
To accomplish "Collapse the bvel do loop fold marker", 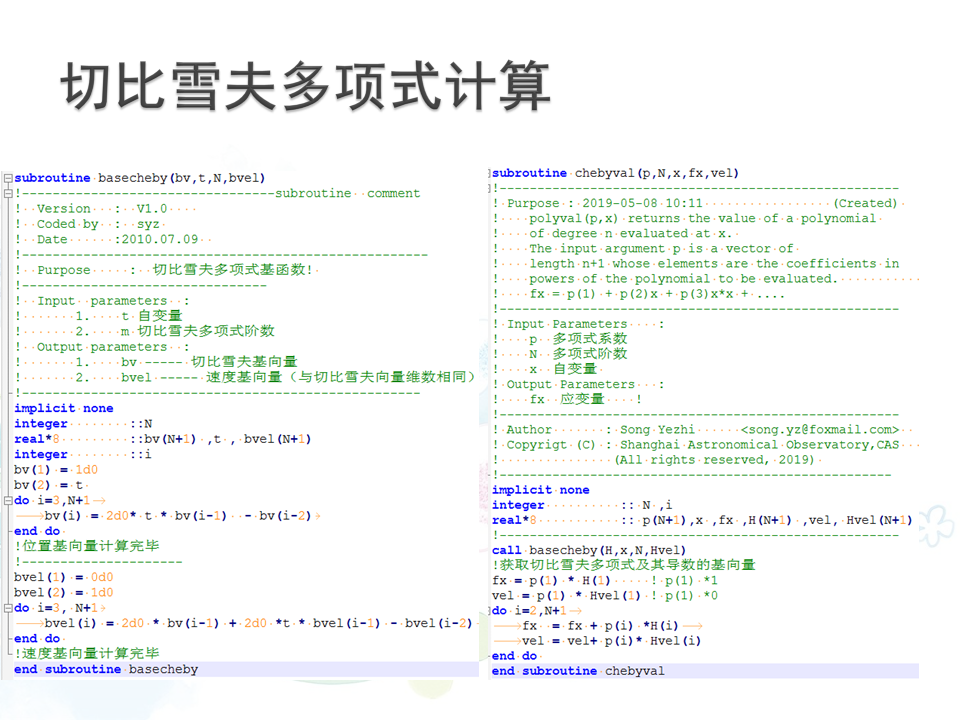I will click(x=7, y=608).
